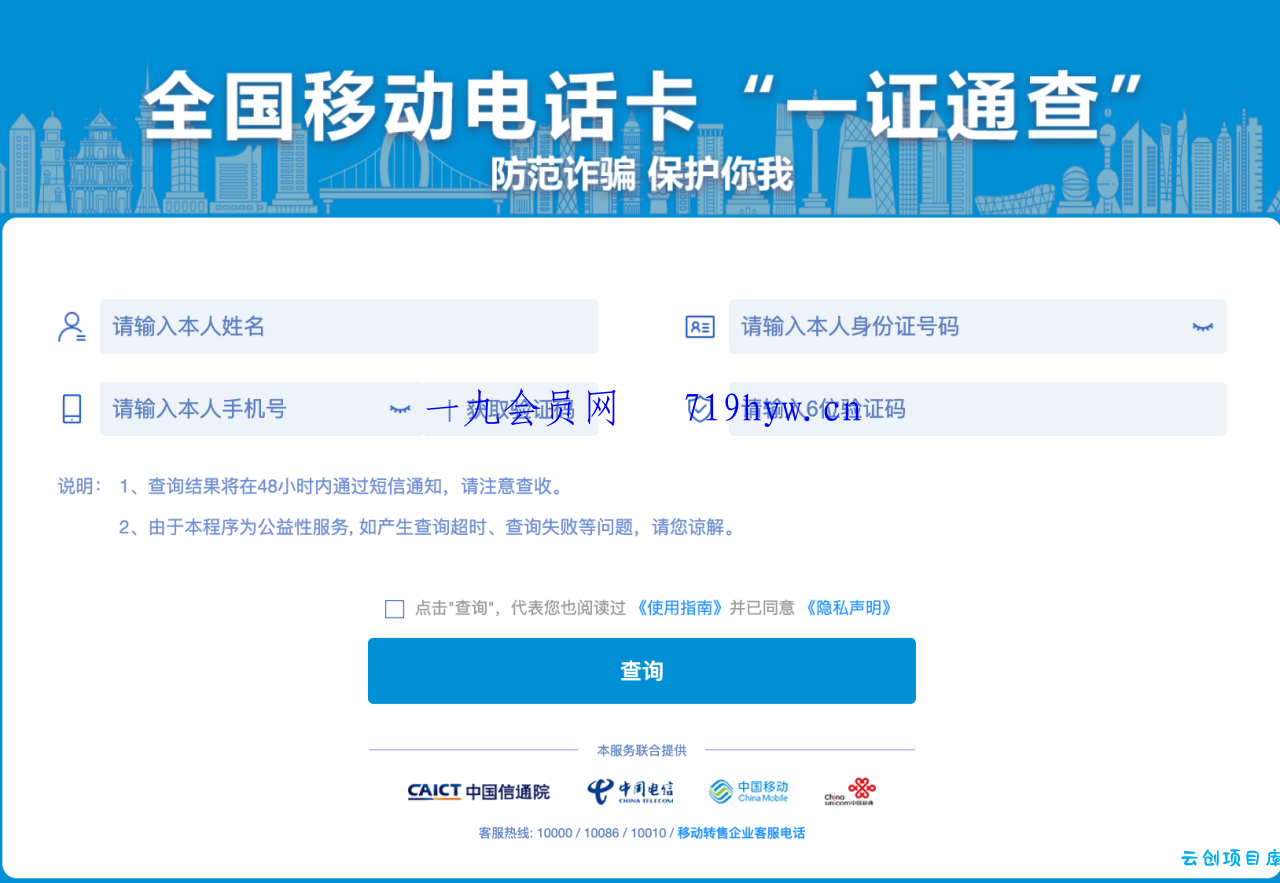Toggle ID number visibility eye icon
Viewport: 1280px width, 883px height.
[1202, 327]
